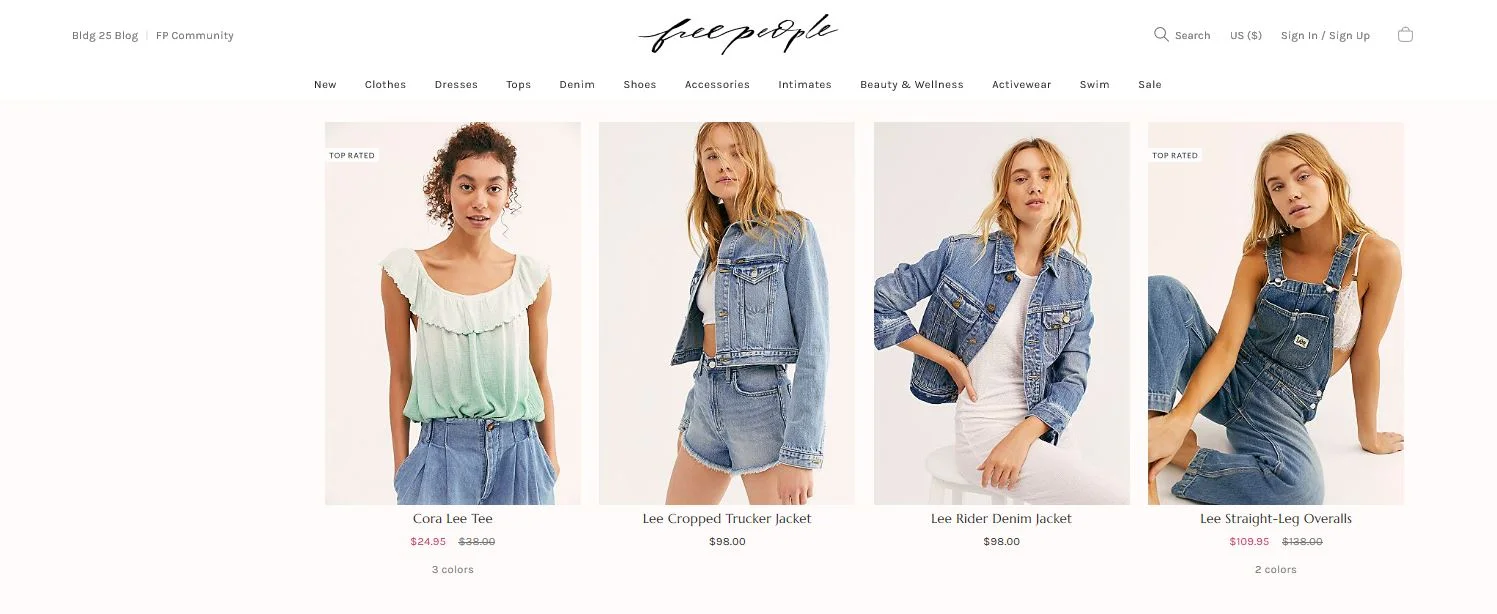Screen dimensions: 1497x614
Task: Click the Free People logo
Action: tap(738, 33)
